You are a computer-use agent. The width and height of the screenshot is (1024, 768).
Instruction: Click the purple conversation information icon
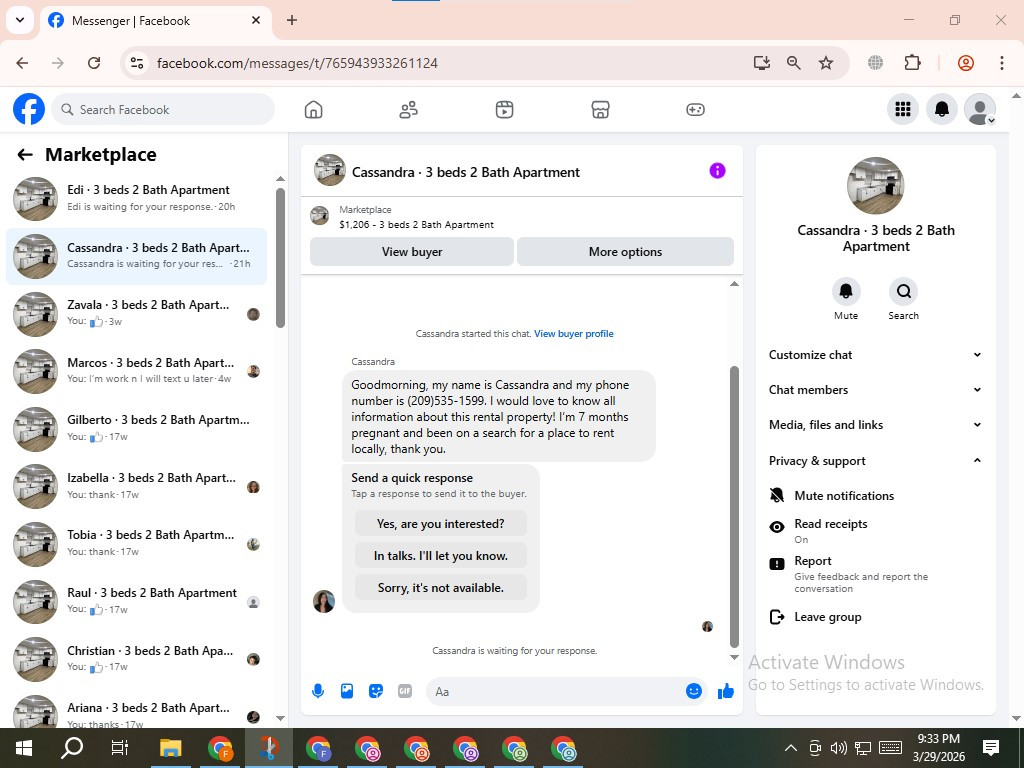click(x=717, y=171)
